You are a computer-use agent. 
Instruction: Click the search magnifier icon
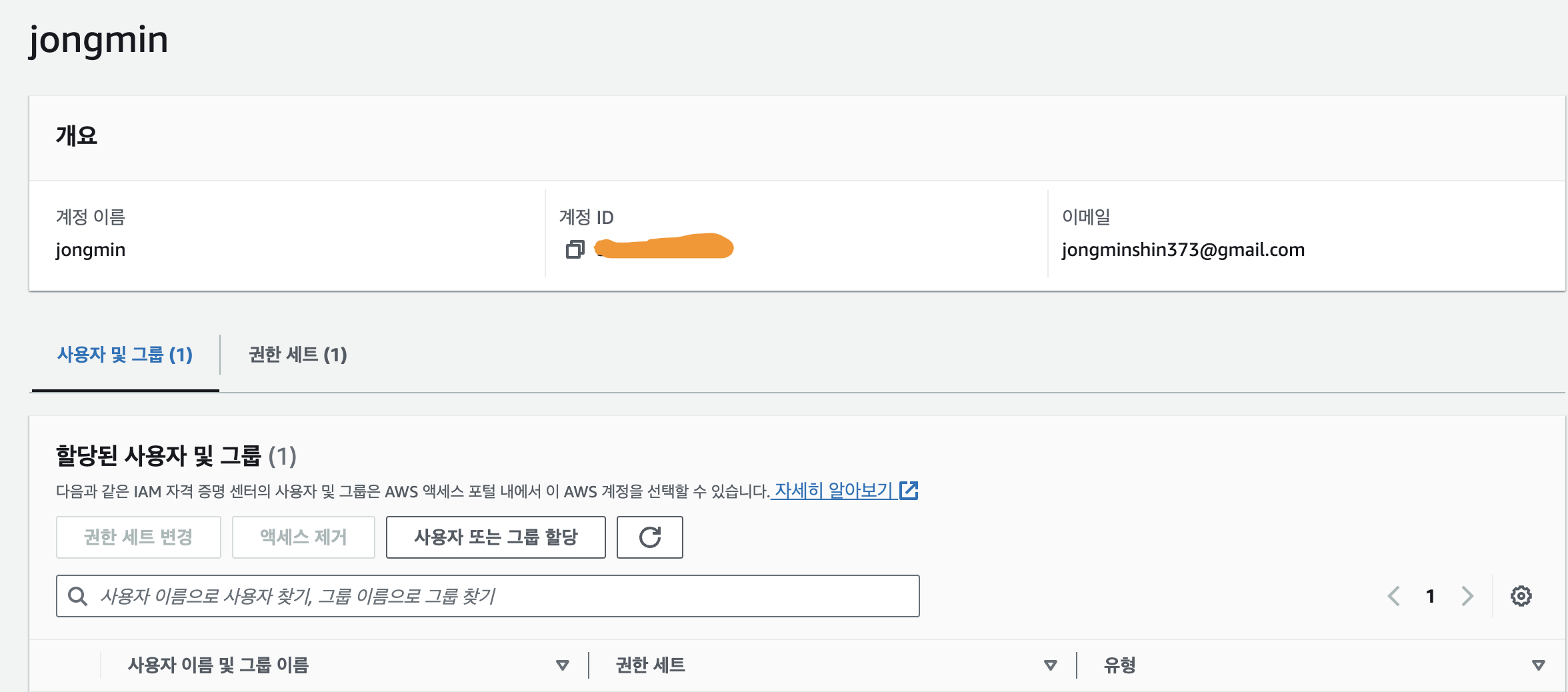(x=78, y=596)
